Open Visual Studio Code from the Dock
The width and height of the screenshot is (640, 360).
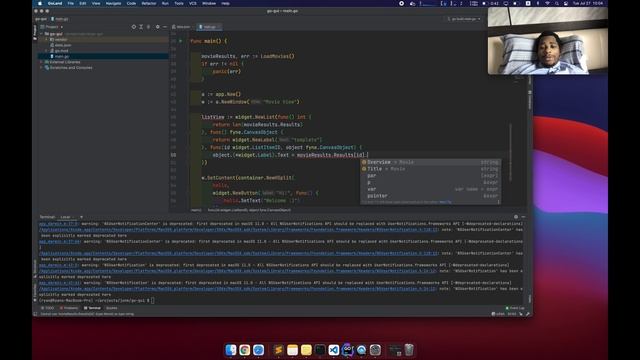pos(333,350)
